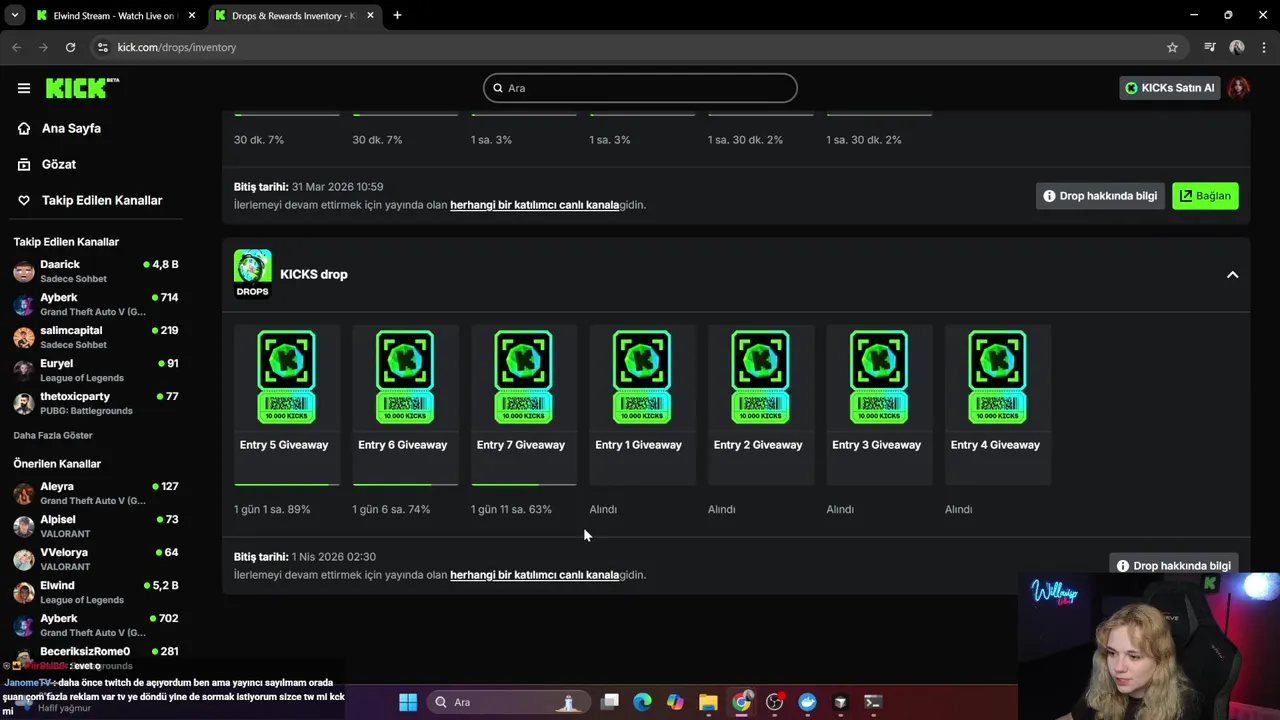Open the hamburger sidebar menu

point(24,88)
